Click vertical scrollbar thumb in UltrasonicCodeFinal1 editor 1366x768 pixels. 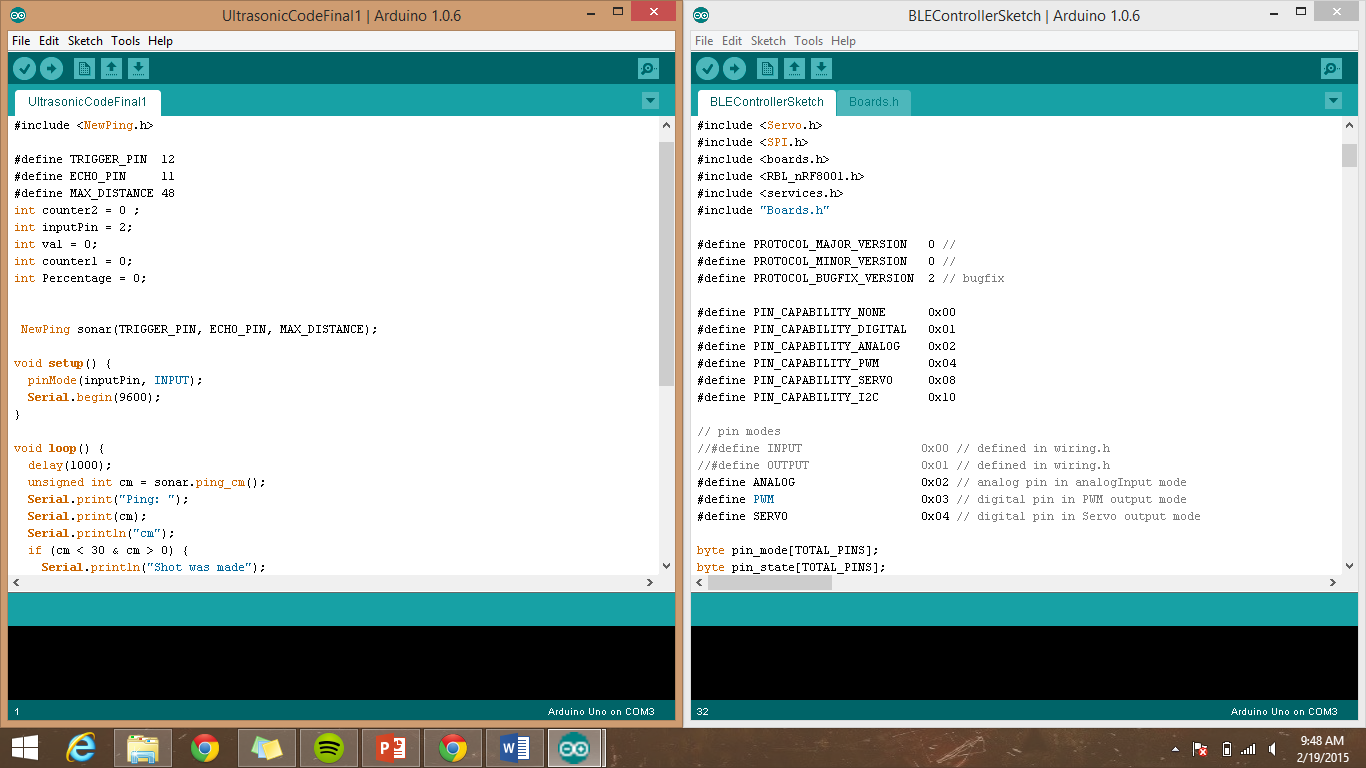tap(667, 263)
